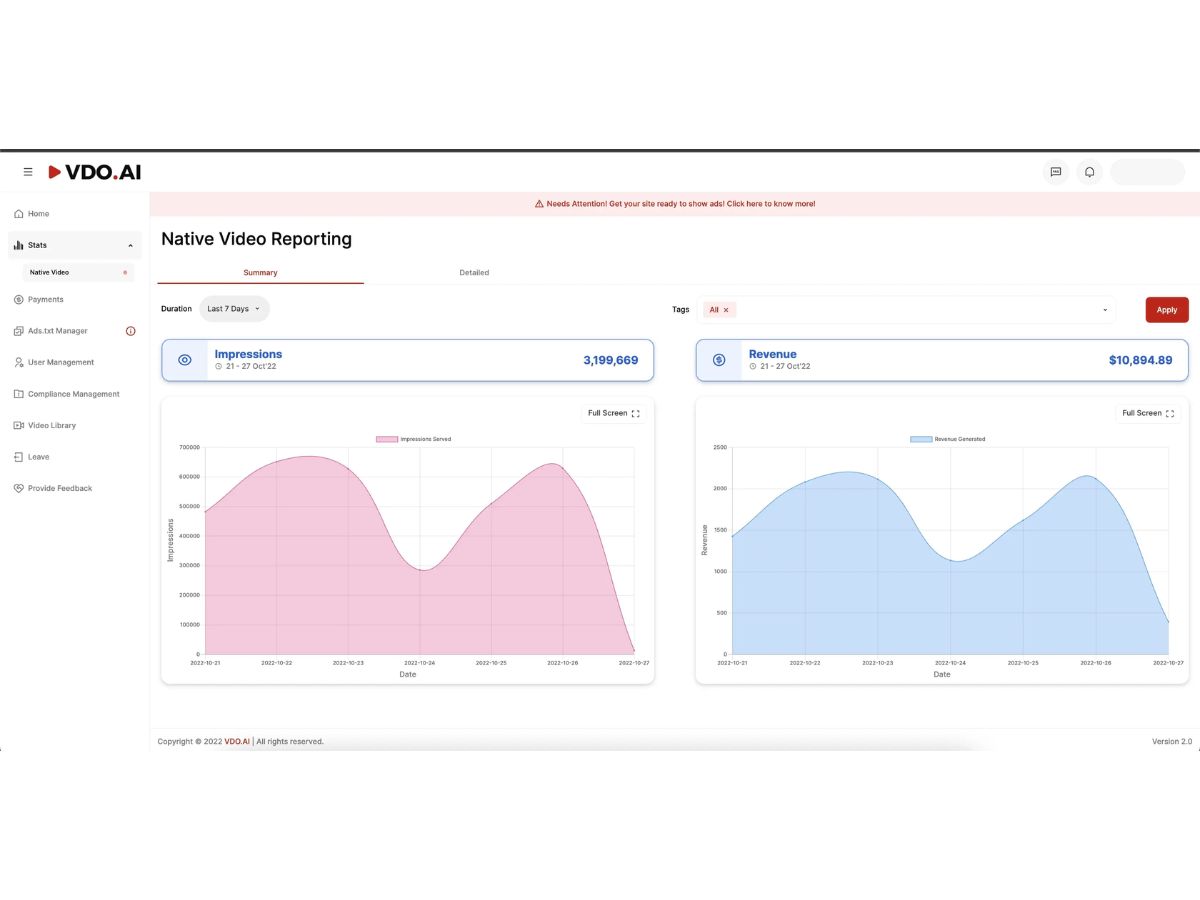Viewport: 1200px width, 900px height.
Task: Expand the Tags dropdown arrow
Action: [x=1105, y=310]
